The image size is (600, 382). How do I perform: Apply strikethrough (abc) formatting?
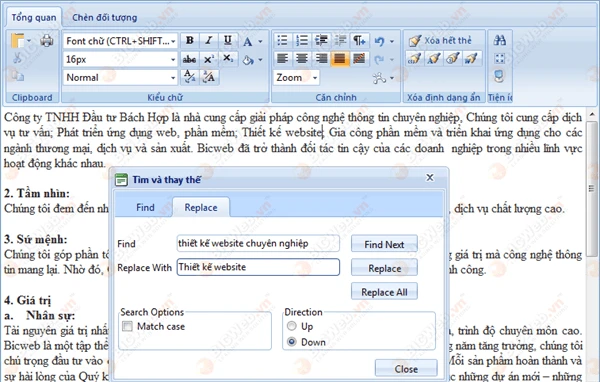tap(189, 59)
